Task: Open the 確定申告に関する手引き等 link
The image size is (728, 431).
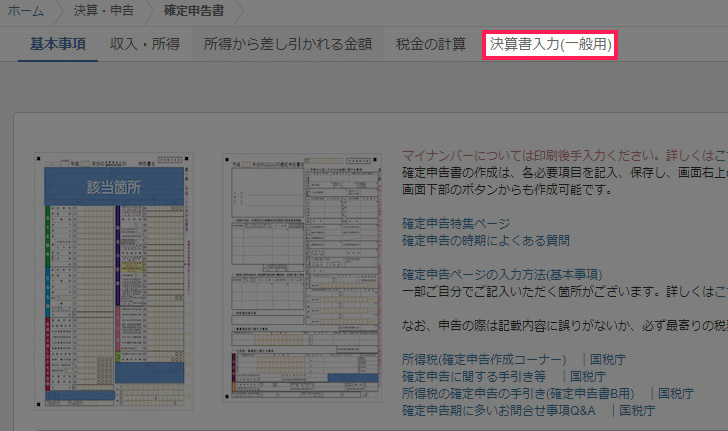Action: [473, 376]
